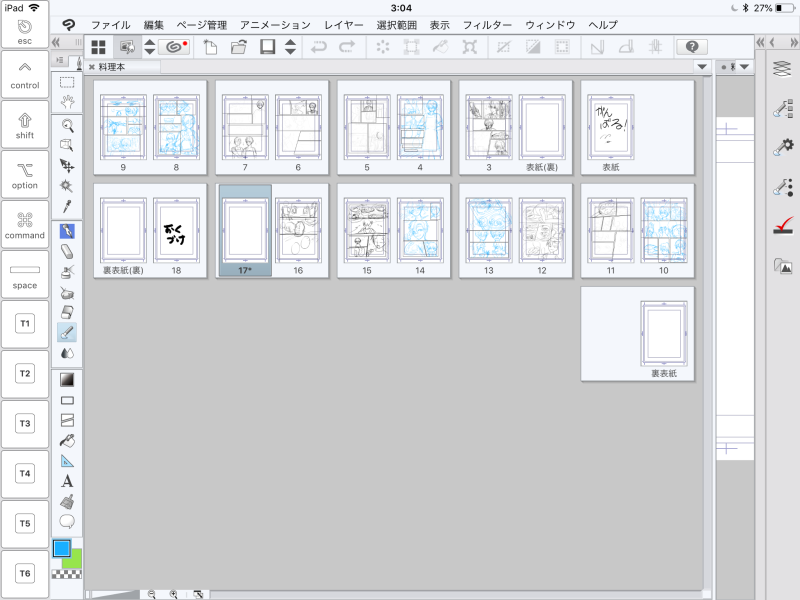Expand the canvas tab list dropdown arrow
The height and width of the screenshot is (600, 800).
pyautogui.click(x=702, y=67)
